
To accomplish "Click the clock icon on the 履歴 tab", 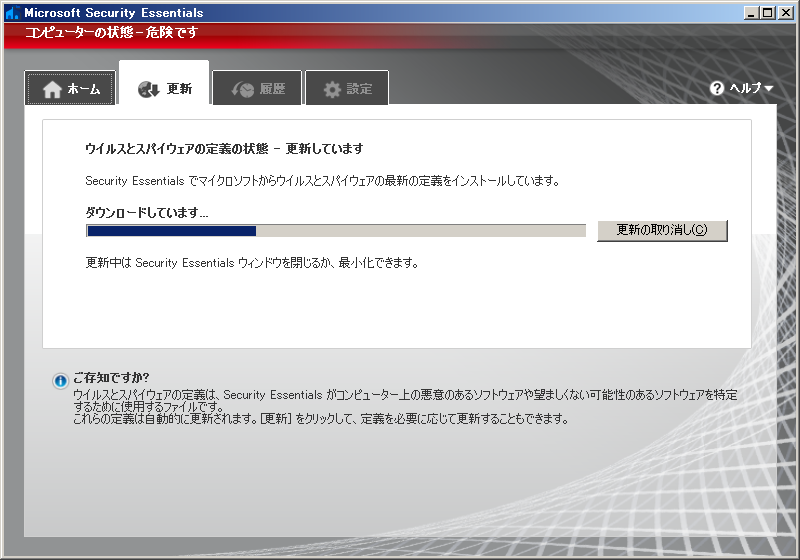I will 242,89.
